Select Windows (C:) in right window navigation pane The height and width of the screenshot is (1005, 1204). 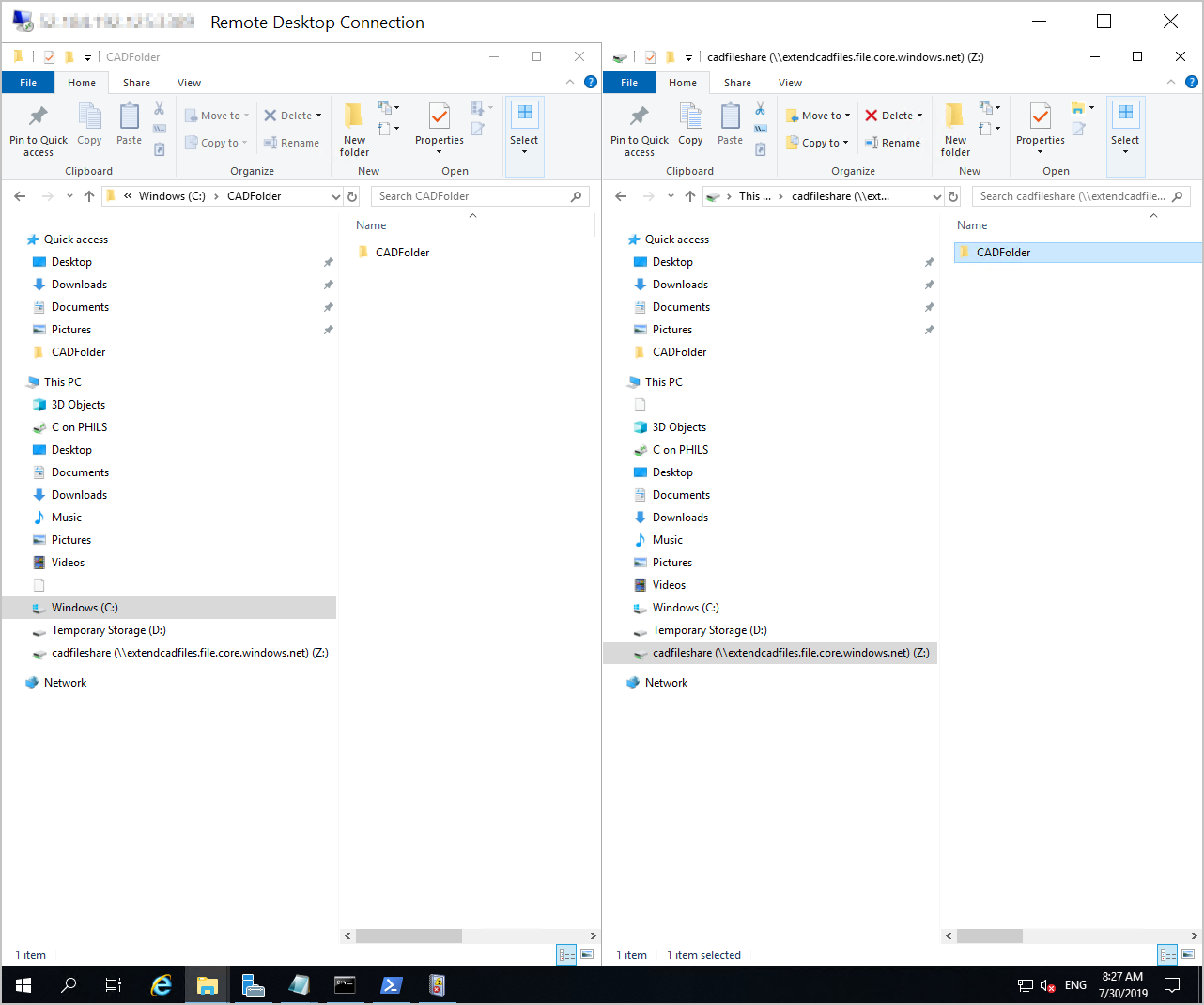tap(686, 608)
